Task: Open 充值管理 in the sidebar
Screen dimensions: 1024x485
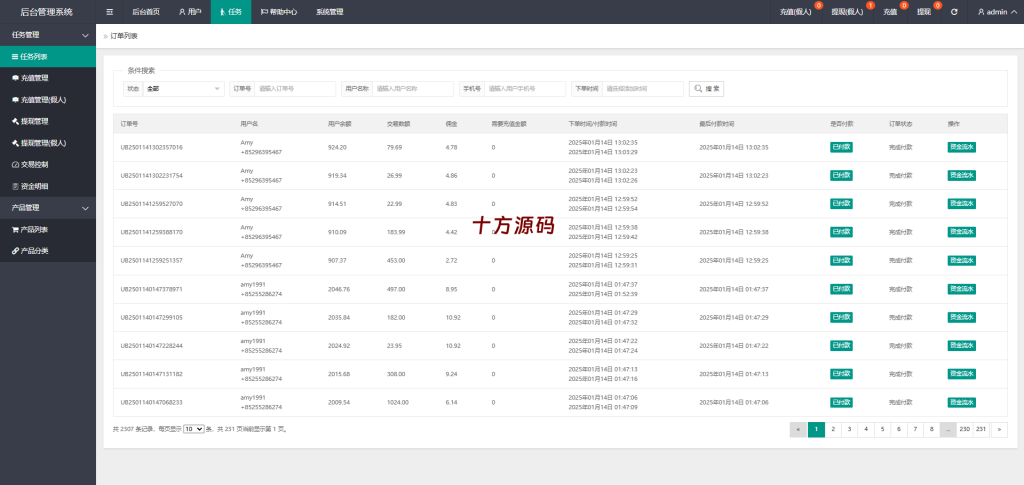Action: (48, 78)
